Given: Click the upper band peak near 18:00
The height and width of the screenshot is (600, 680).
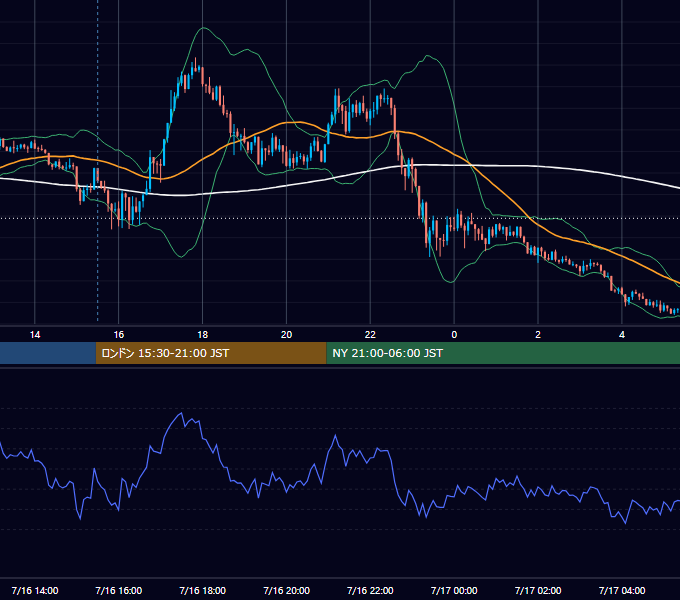Looking at the screenshot, I should [x=203, y=28].
